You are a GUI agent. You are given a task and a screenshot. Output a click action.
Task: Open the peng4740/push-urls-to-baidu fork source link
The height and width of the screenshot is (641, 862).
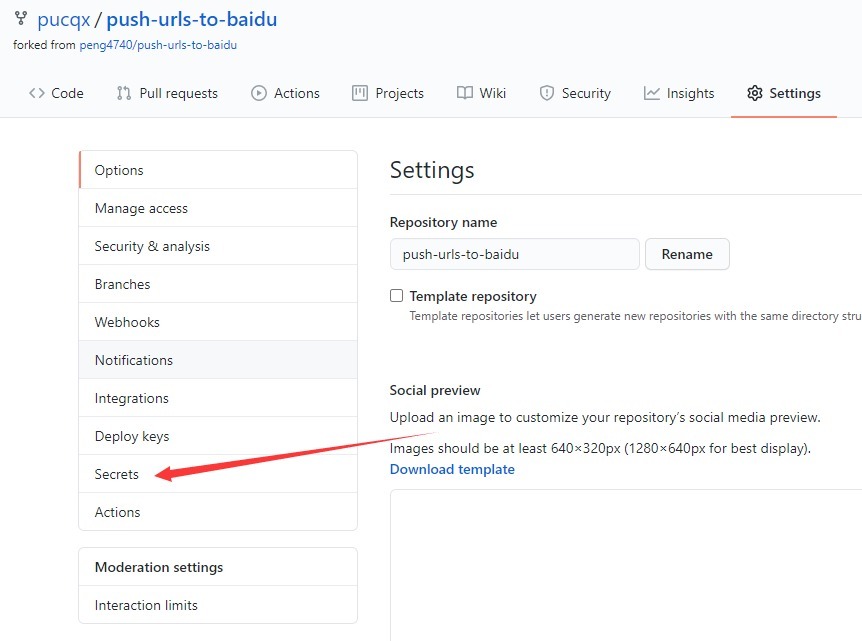tap(158, 45)
